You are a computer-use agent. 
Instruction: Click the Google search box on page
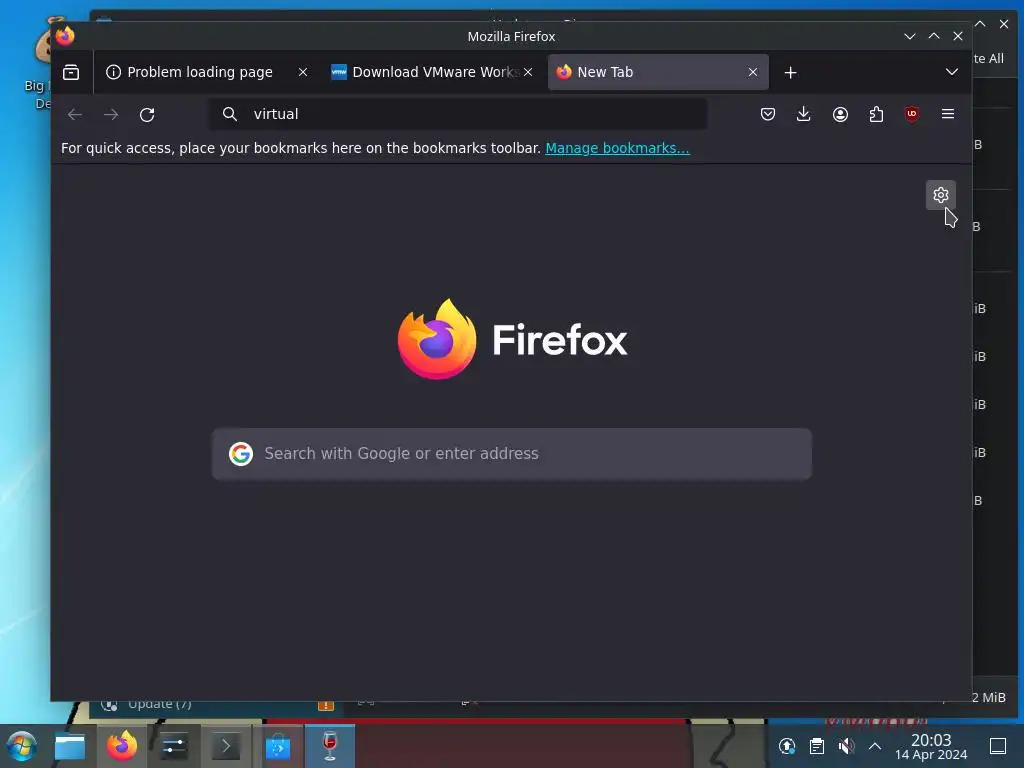(x=512, y=454)
